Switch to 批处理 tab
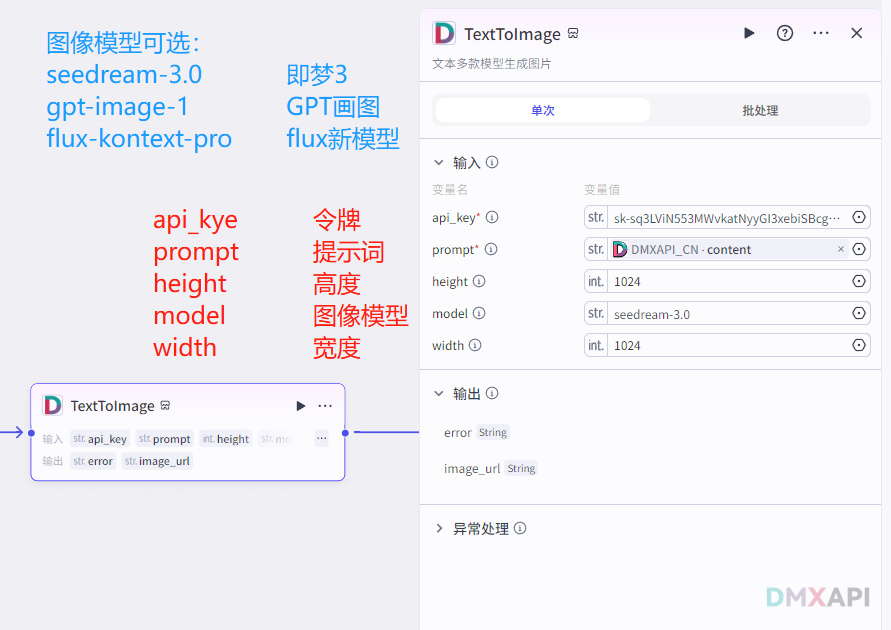Screen dimensions: 891x630 point(760,111)
